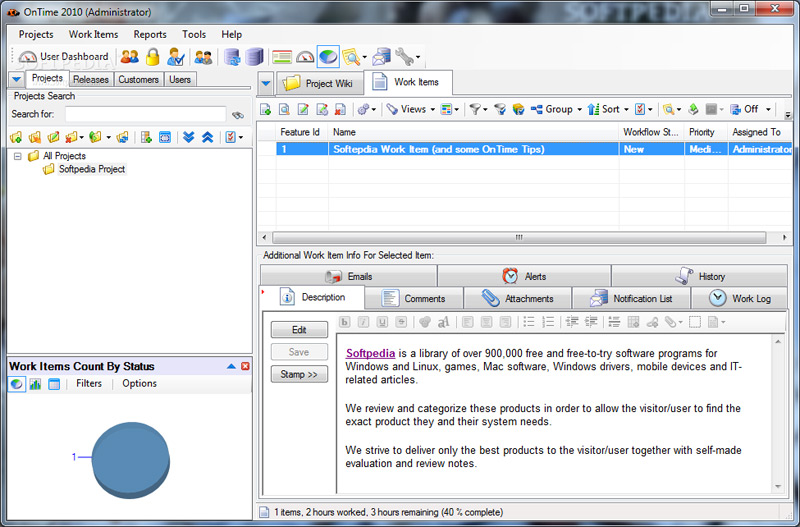Screen dimensions: 800x527
Task: Open the Emails tab
Action: (x=348, y=277)
